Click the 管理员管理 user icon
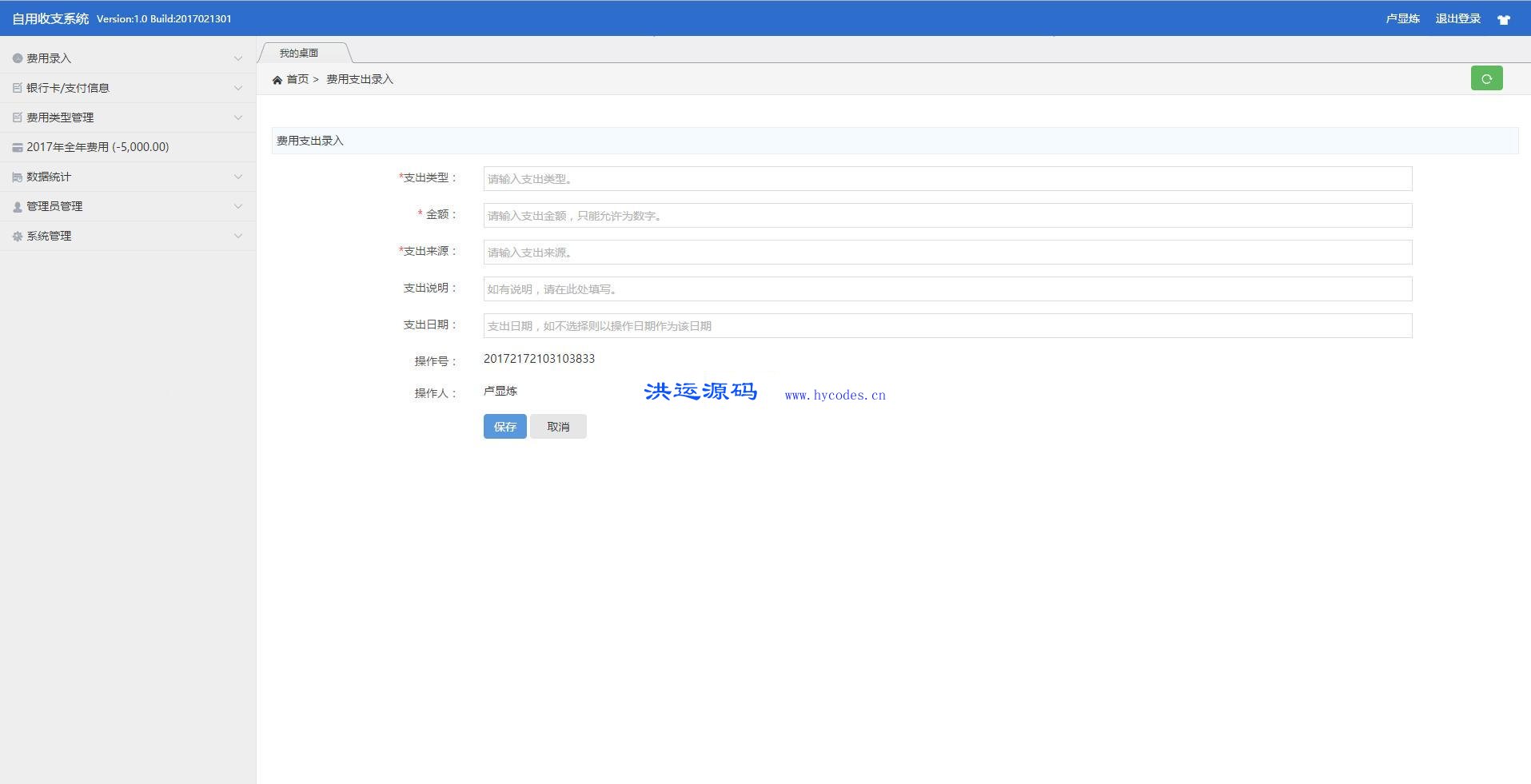Viewport: 1531px width, 784px height. (18, 206)
